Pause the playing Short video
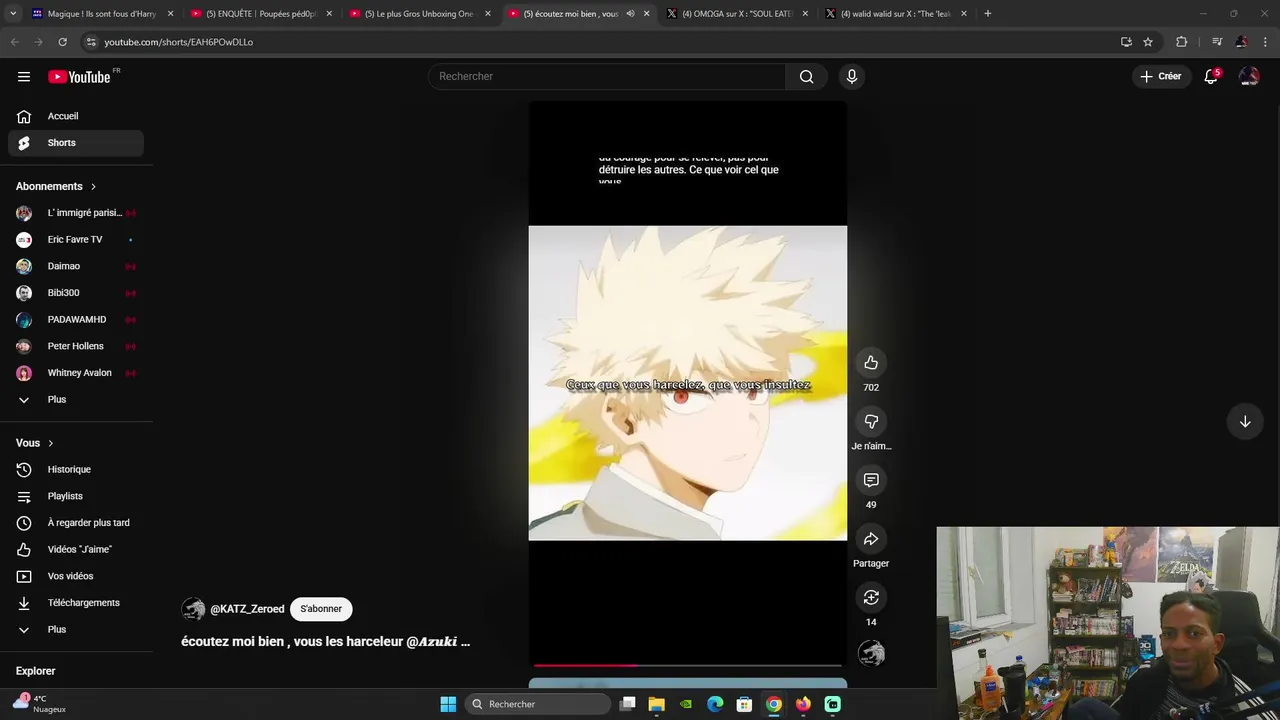 click(688, 383)
